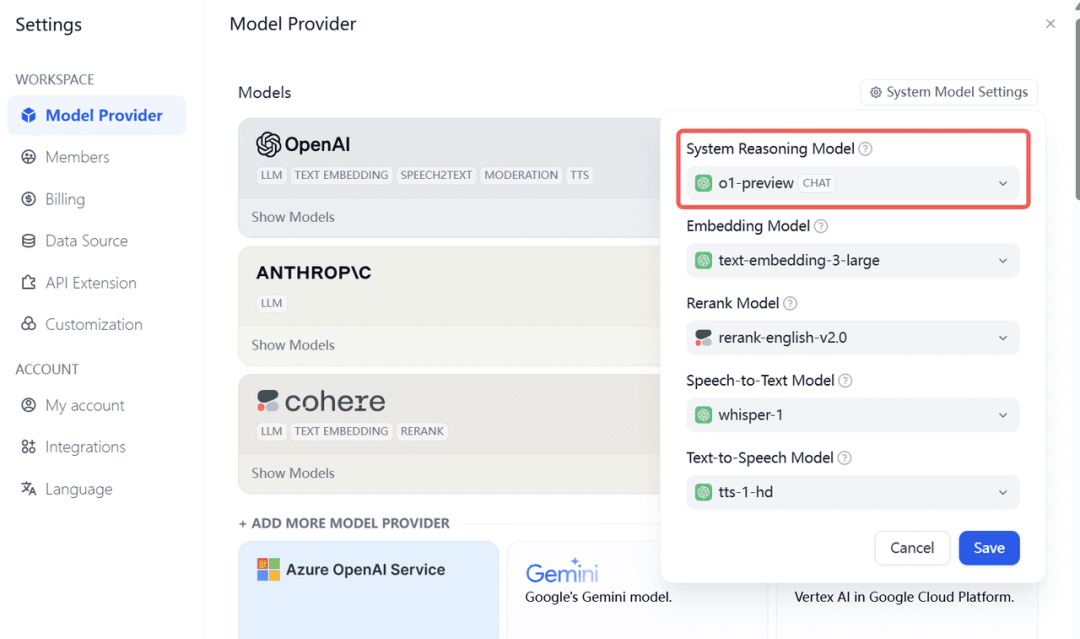Image resolution: width=1080 pixels, height=639 pixels.
Task: Click the Anthropic logo text
Action: tap(313, 273)
